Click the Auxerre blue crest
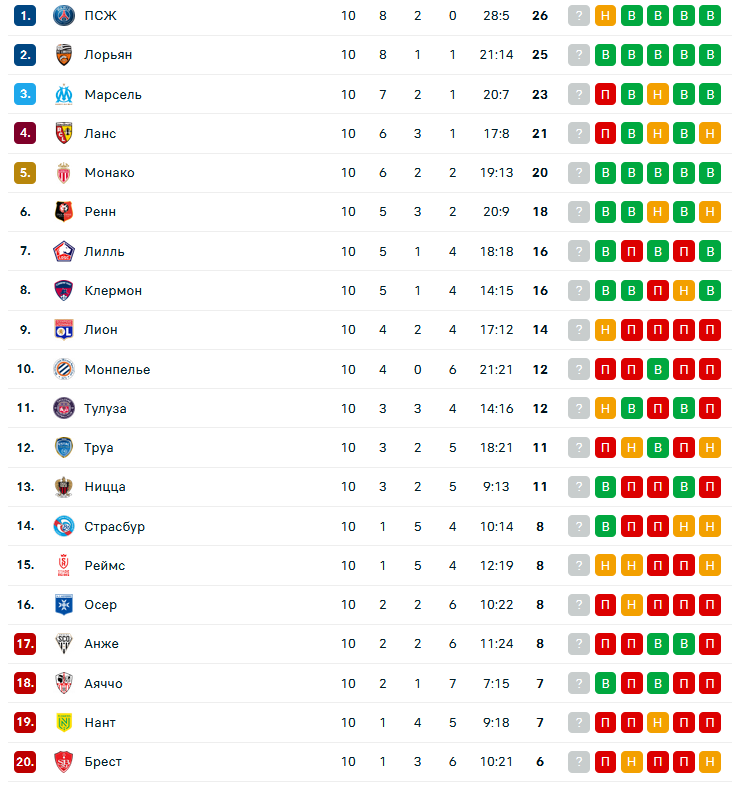This screenshot has height=788, width=736. pyautogui.click(x=64, y=605)
